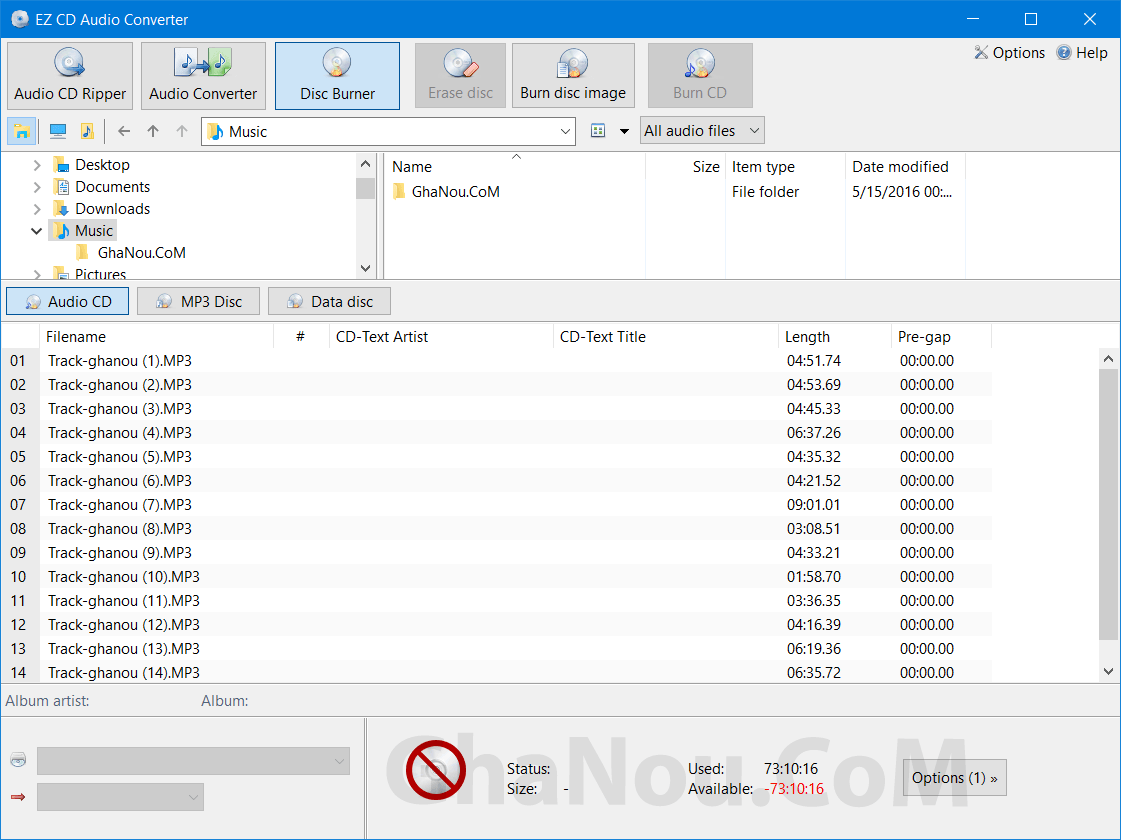Expand the Downloads tree node
This screenshot has height=840, width=1121.
pyautogui.click(x=37, y=209)
